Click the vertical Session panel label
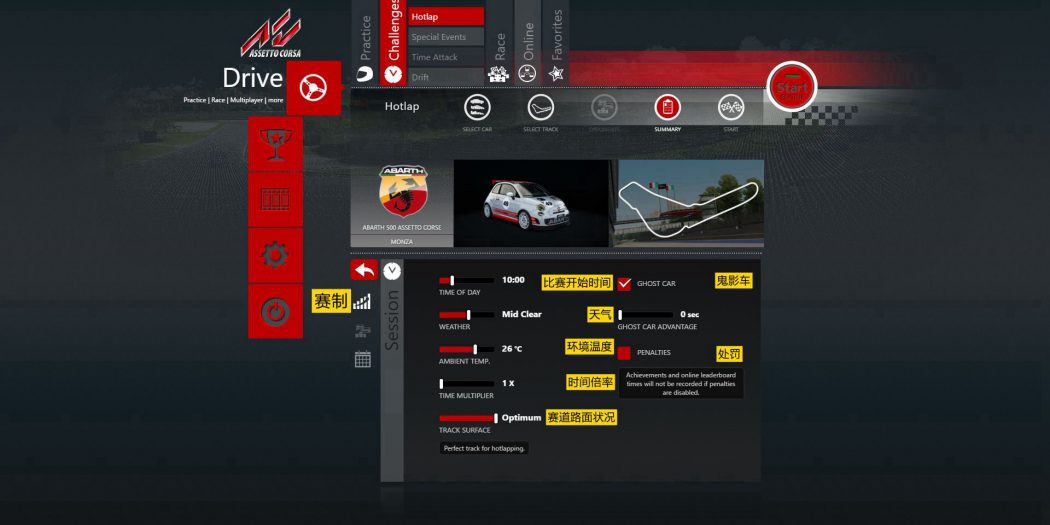This screenshot has width=1050, height=525. [x=392, y=319]
